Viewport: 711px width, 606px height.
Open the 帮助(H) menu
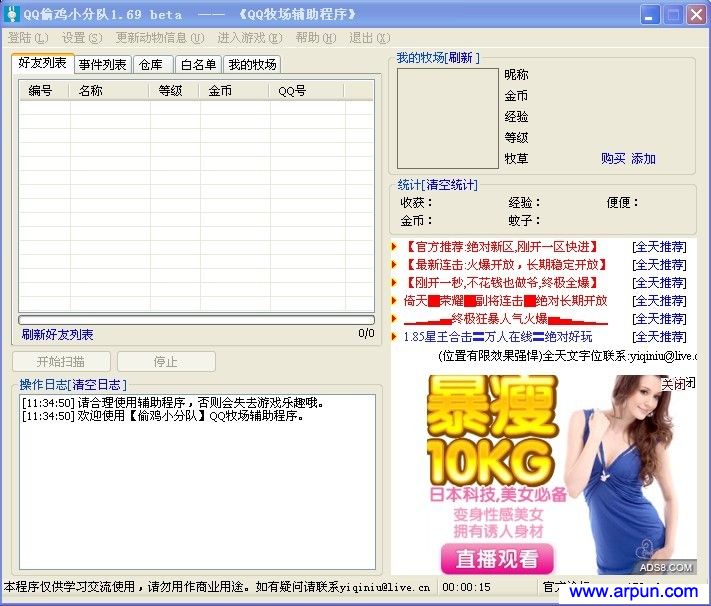coord(316,38)
